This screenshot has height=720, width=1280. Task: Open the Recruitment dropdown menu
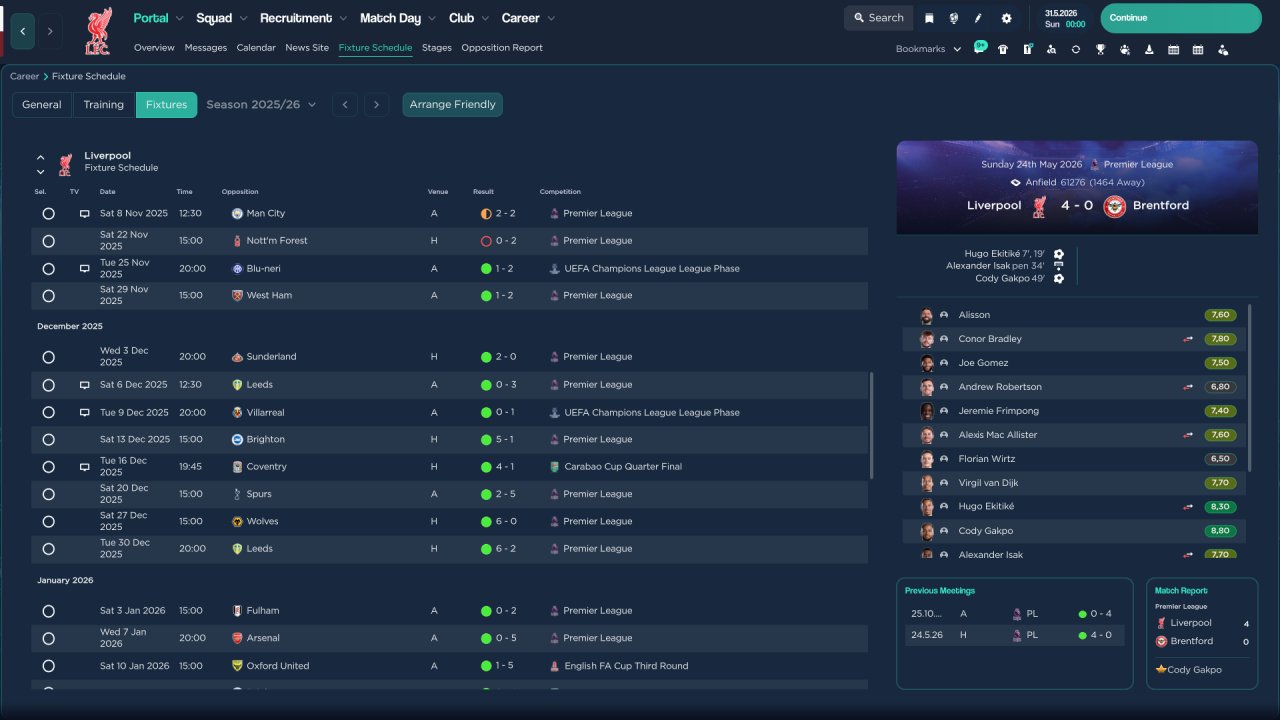tap(304, 18)
